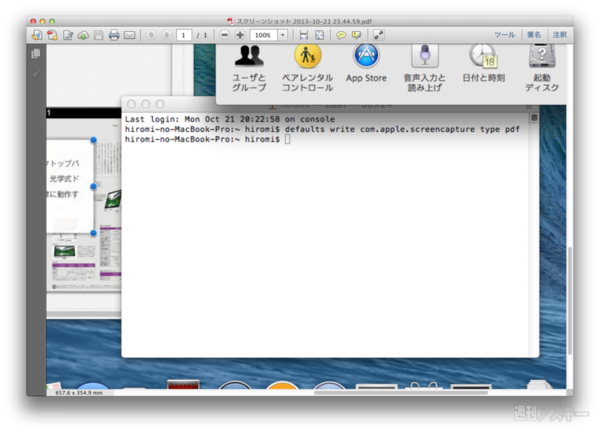Show attachments via the paperclip icon
600x433 pixels.
coord(36,73)
